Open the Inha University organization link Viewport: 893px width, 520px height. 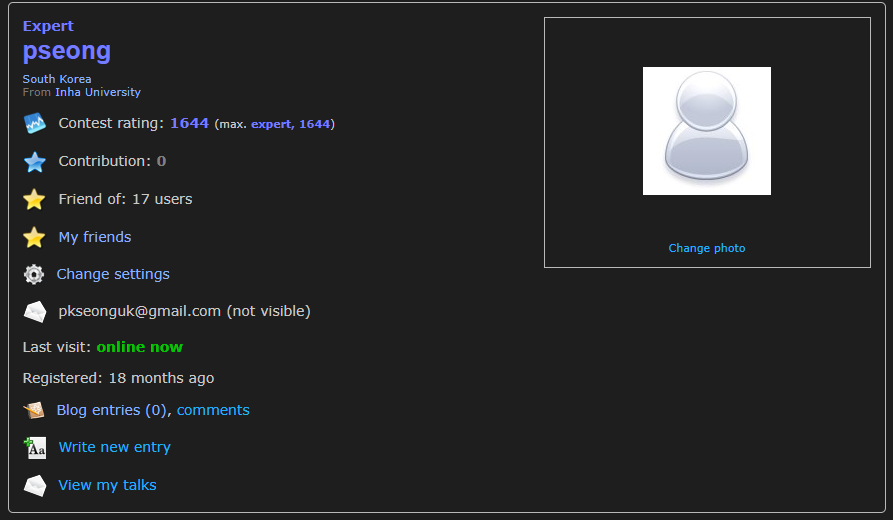click(x=98, y=92)
